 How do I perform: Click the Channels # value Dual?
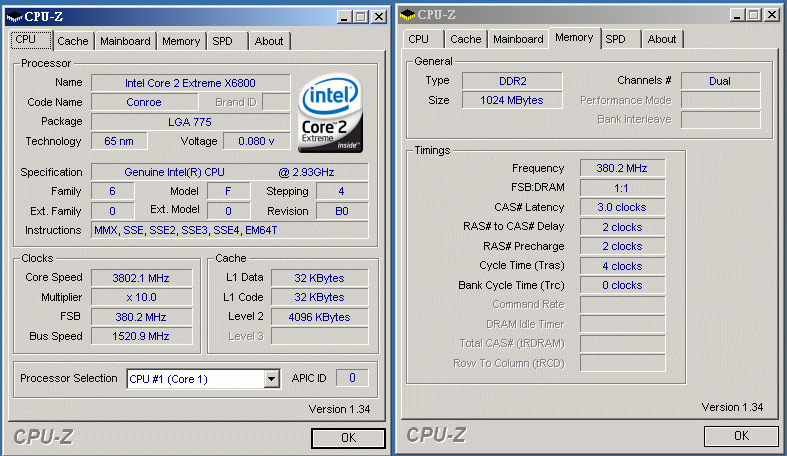click(x=720, y=81)
